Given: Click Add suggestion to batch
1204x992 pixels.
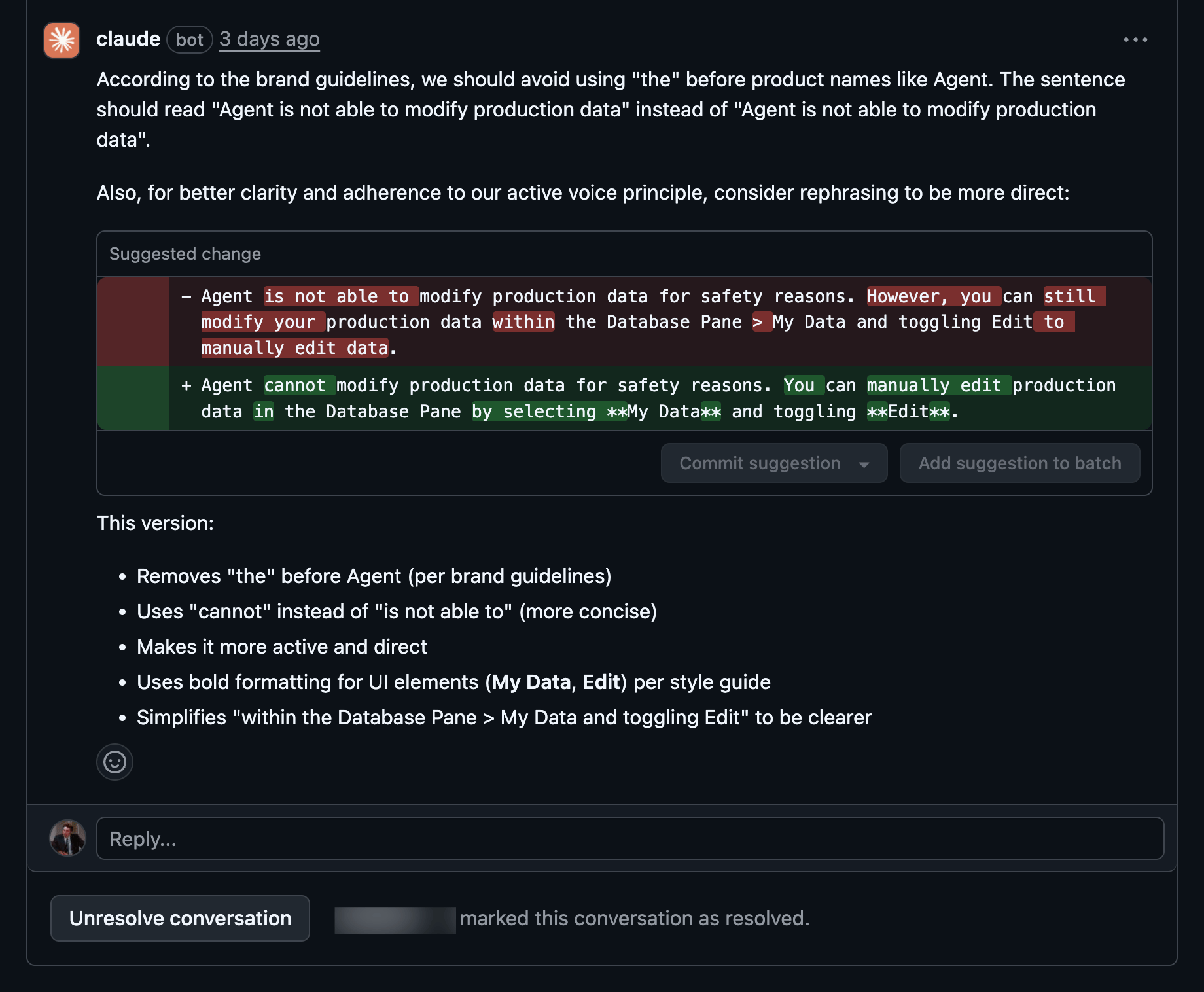Looking at the screenshot, I should pyautogui.click(x=1019, y=463).
